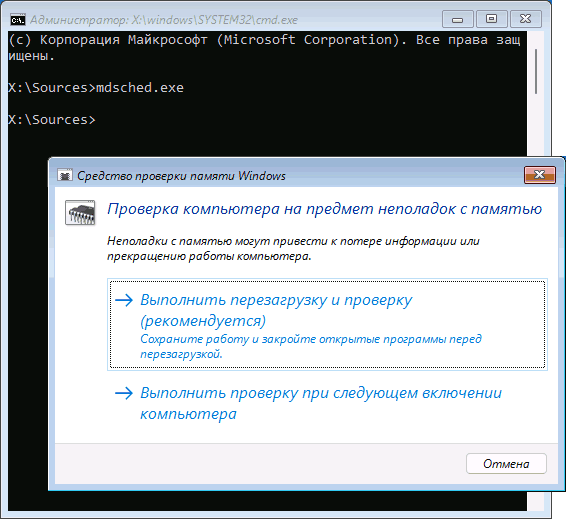Click the 'X:\Sources>mdsched.exe' command line

(x=96, y=88)
